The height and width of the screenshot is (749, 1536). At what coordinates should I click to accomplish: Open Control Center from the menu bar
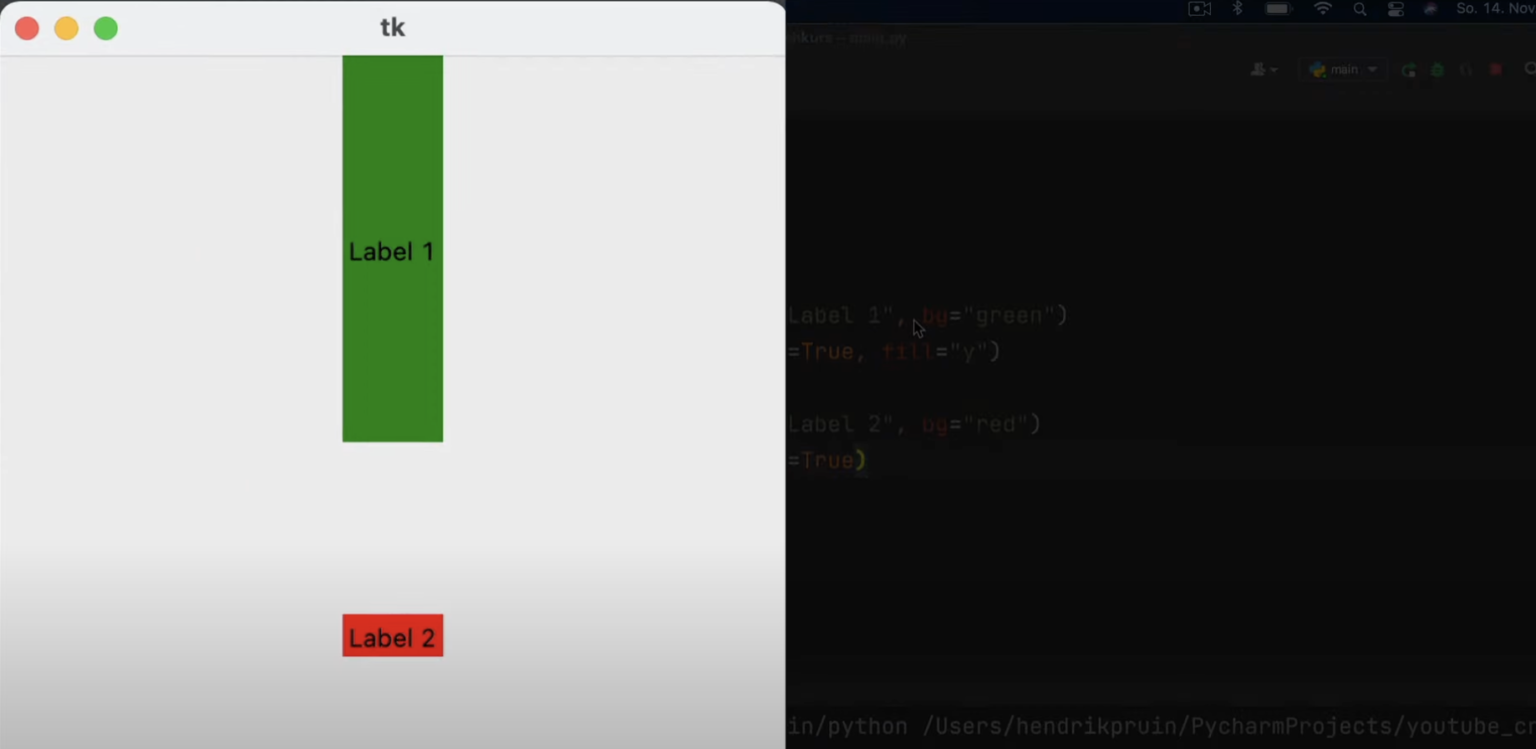click(1396, 9)
